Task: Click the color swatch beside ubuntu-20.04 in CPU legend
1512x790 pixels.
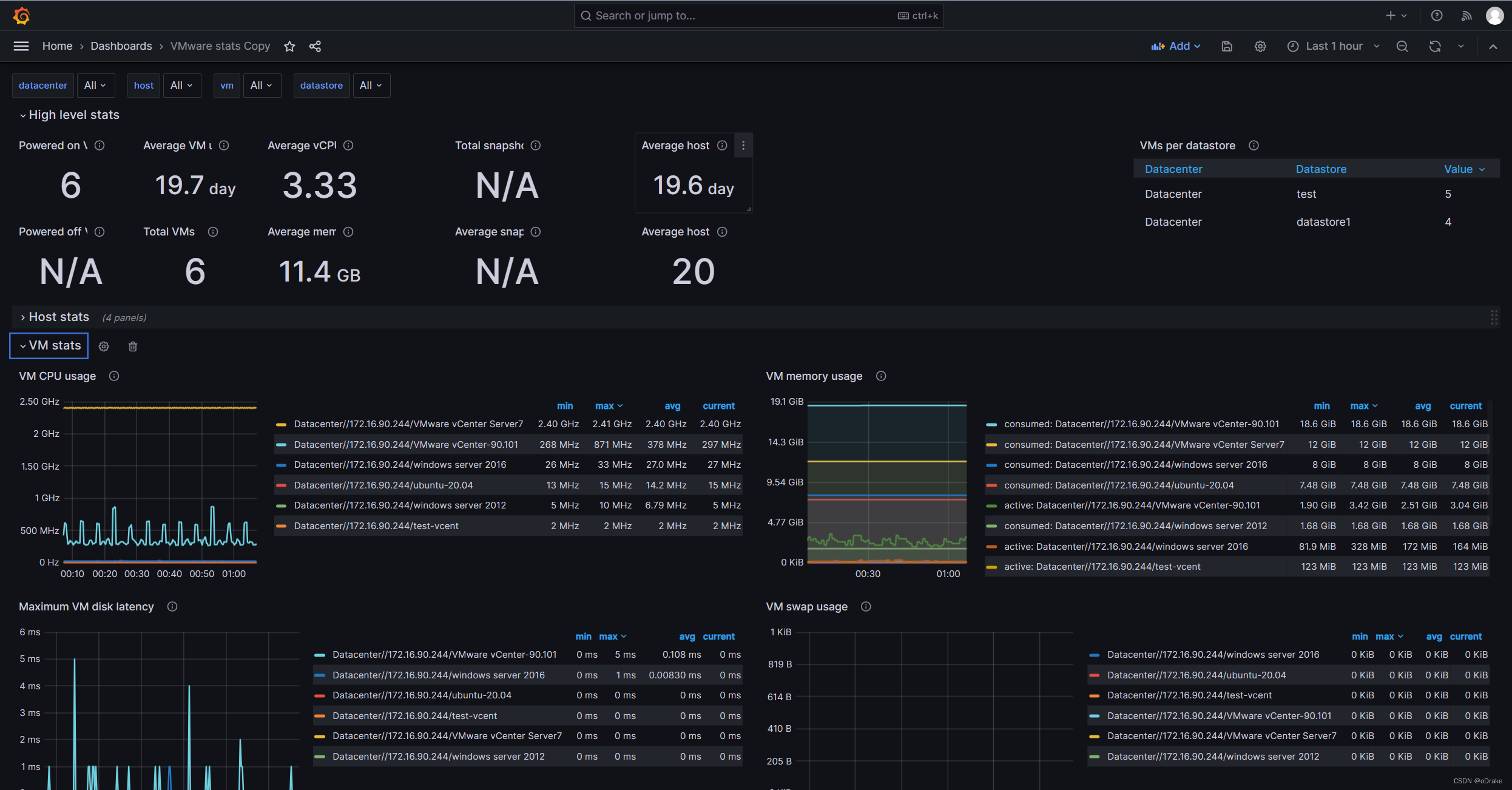Action: click(282, 485)
